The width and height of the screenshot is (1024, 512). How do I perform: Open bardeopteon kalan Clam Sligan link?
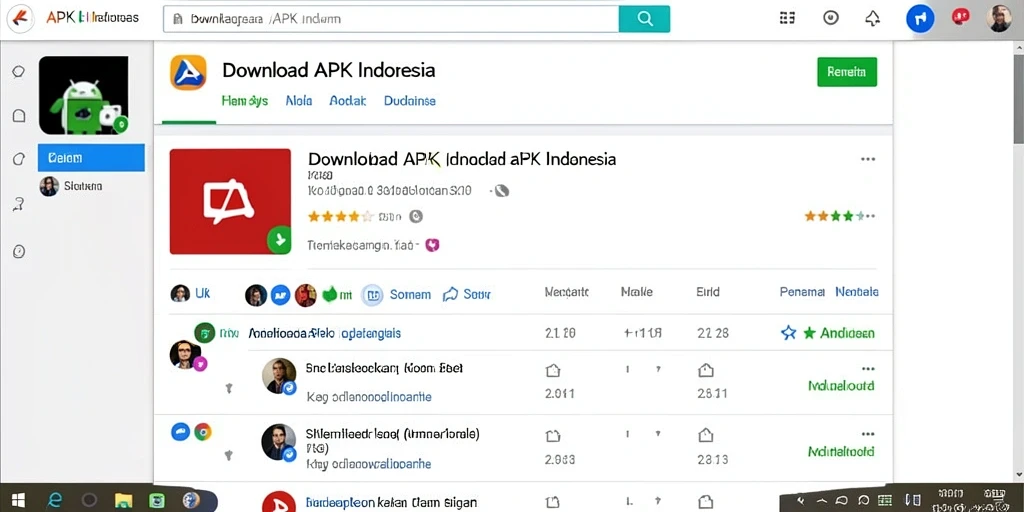[391, 502]
